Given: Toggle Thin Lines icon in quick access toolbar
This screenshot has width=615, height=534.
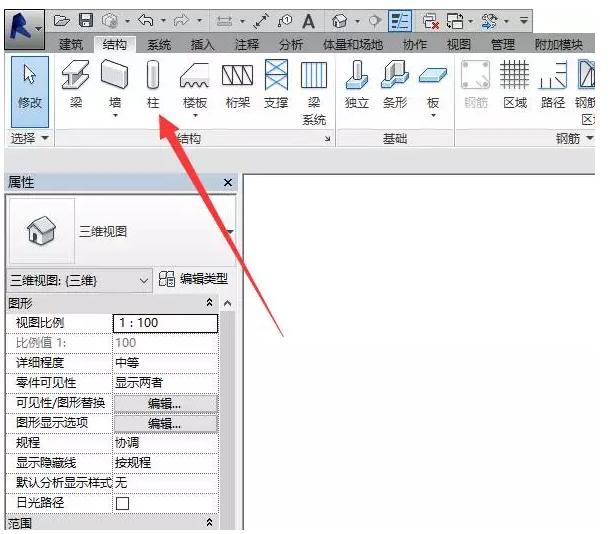Looking at the screenshot, I should pyautogui.click(x=400, y=21).
